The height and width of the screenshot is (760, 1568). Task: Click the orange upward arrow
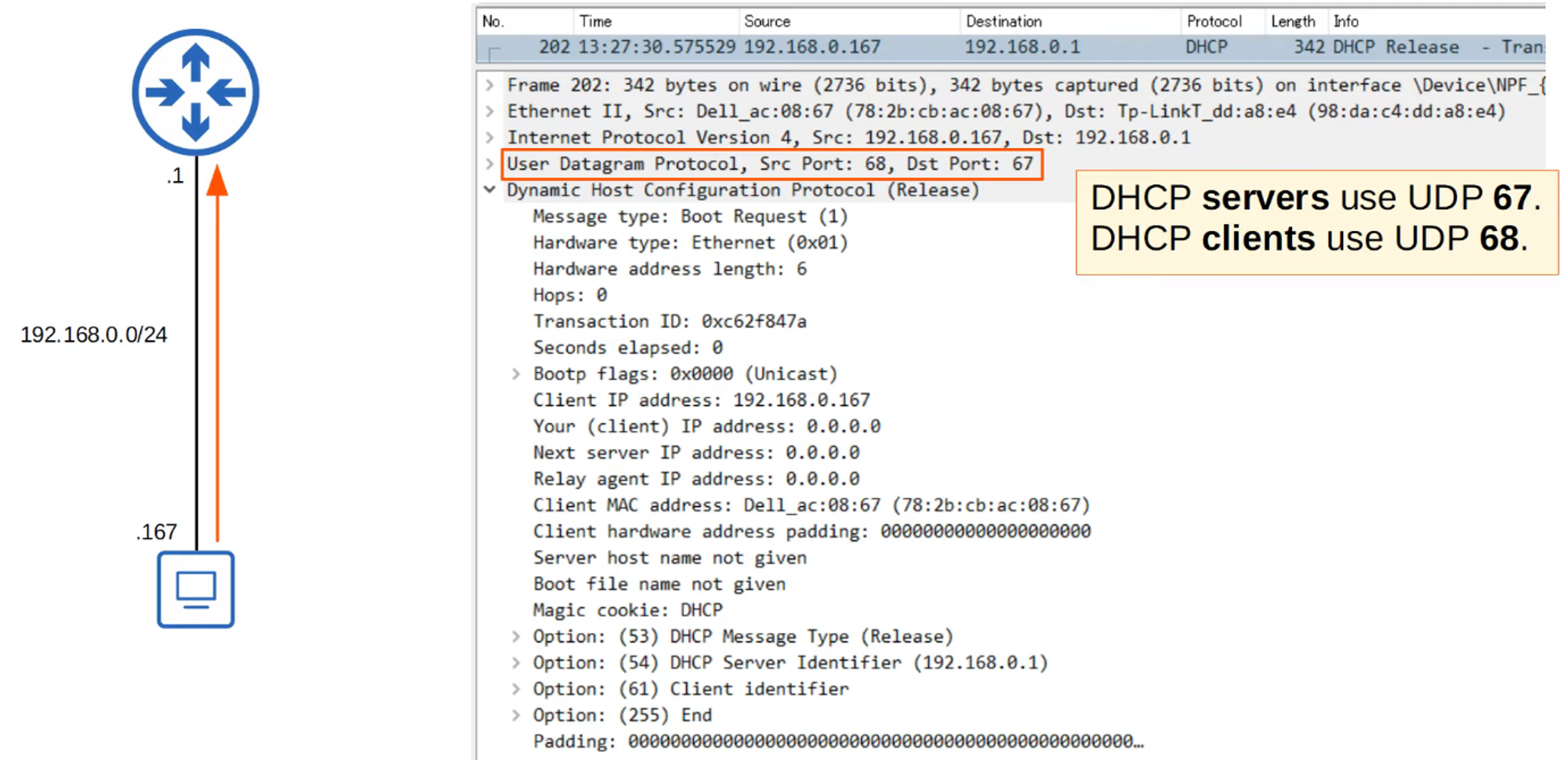[x=218, y=353]
